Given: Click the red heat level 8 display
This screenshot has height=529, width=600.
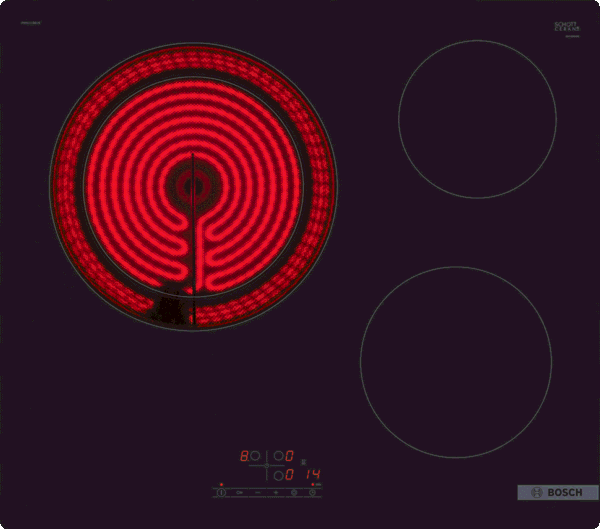Looking at the screenshot, I should [x=244, y=456].
